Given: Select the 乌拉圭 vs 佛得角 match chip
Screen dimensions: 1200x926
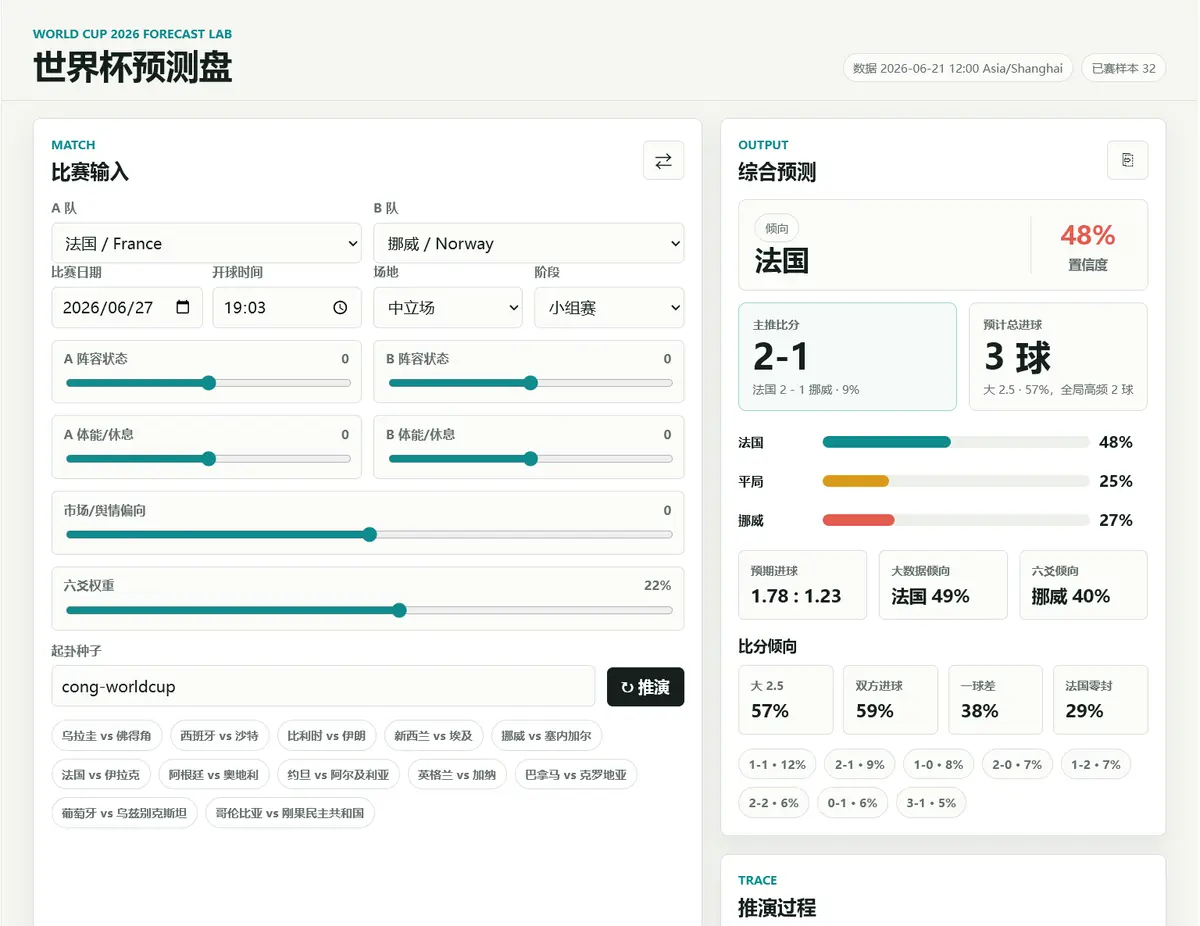Looking at the screenshot, I should (107, 736).
